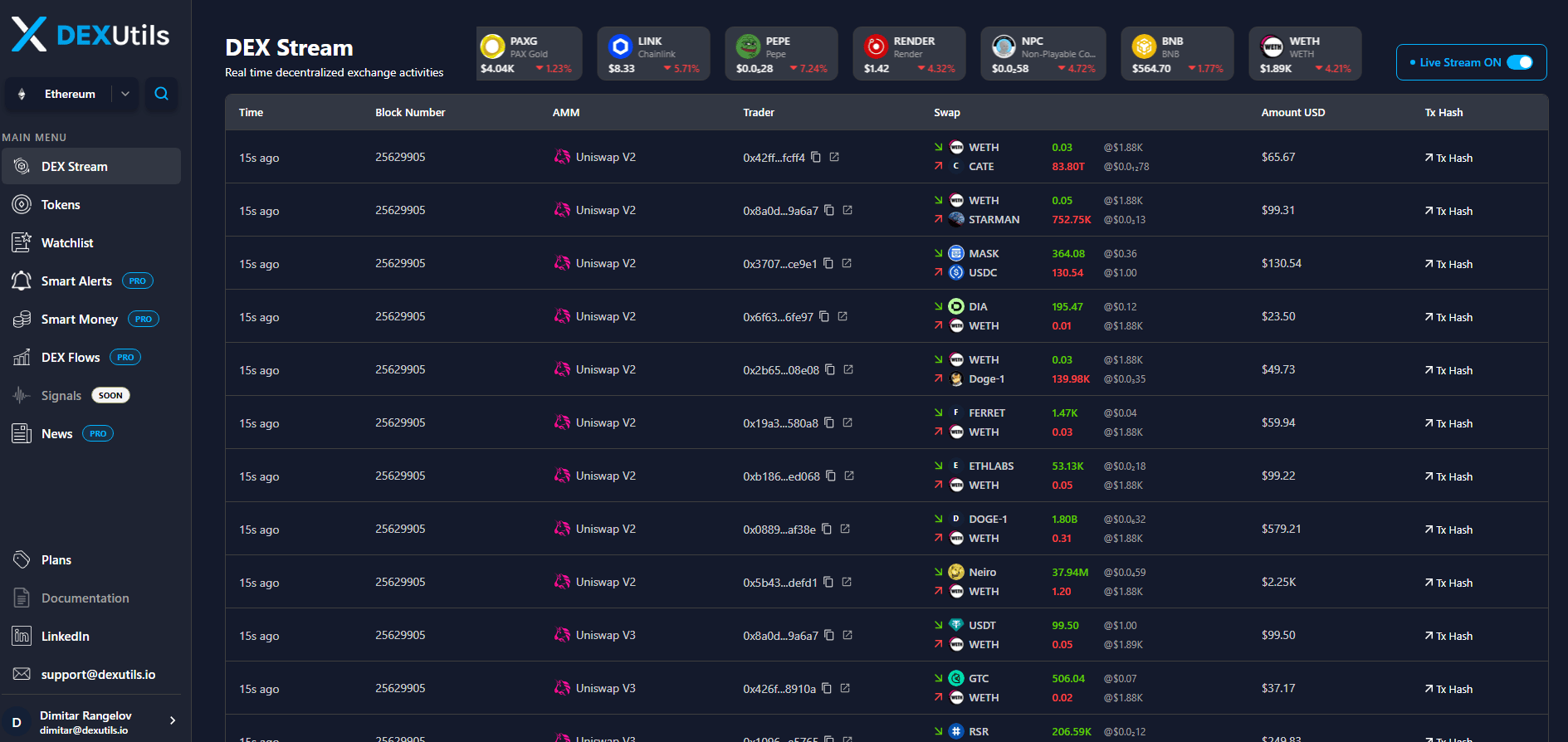Select the LINK Chainlink ticker card
Screen dimensions: 1568x742
tap(653, 54)
